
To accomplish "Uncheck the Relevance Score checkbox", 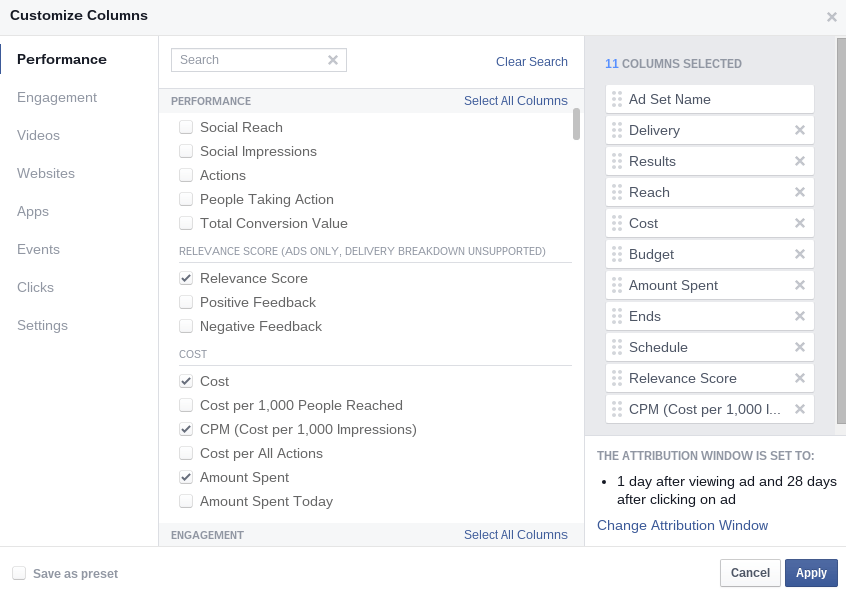I will [x=186, y=278].
